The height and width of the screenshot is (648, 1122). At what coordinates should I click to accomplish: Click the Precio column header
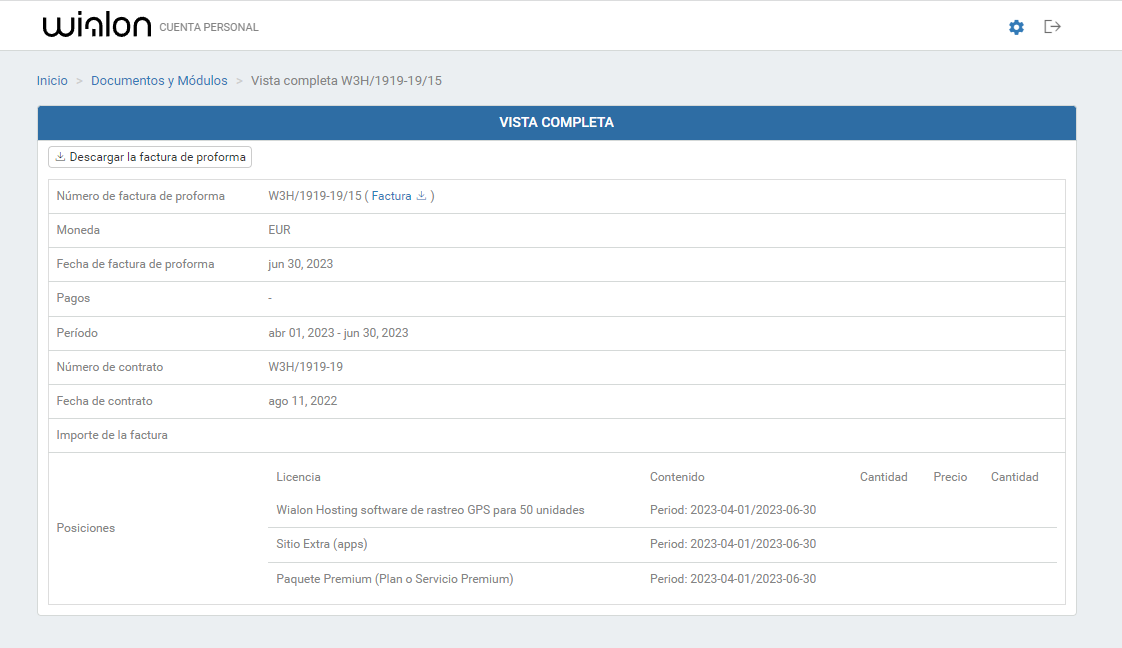[950, 477]
